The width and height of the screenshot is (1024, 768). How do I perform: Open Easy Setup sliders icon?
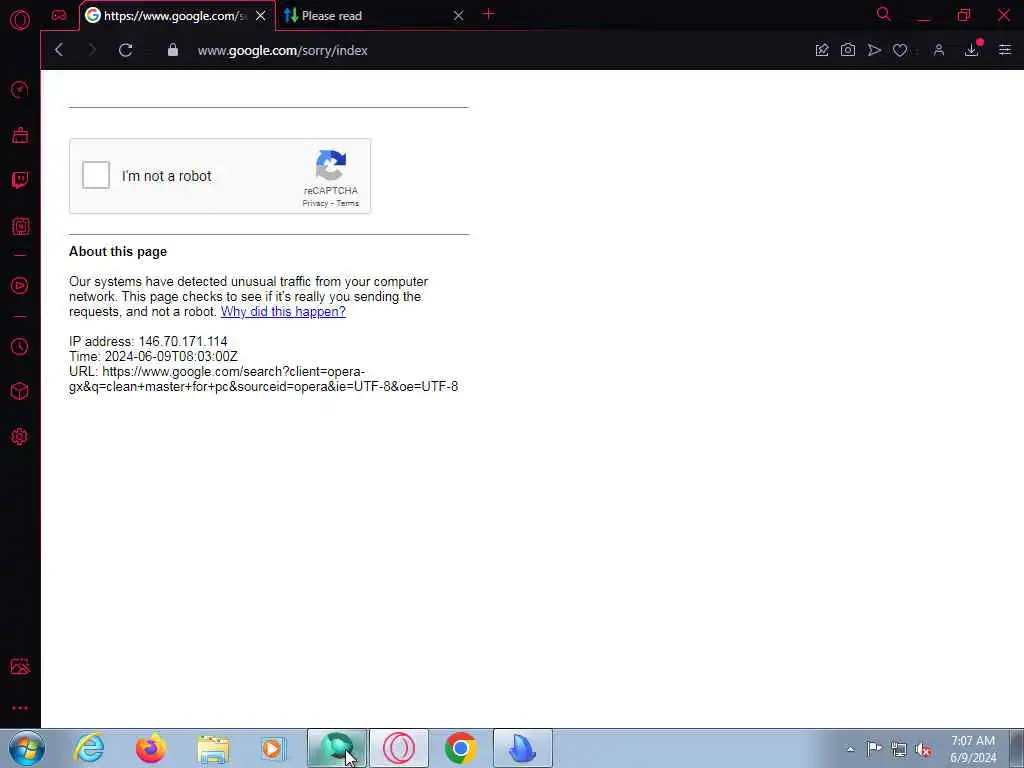pos(1004,50)
